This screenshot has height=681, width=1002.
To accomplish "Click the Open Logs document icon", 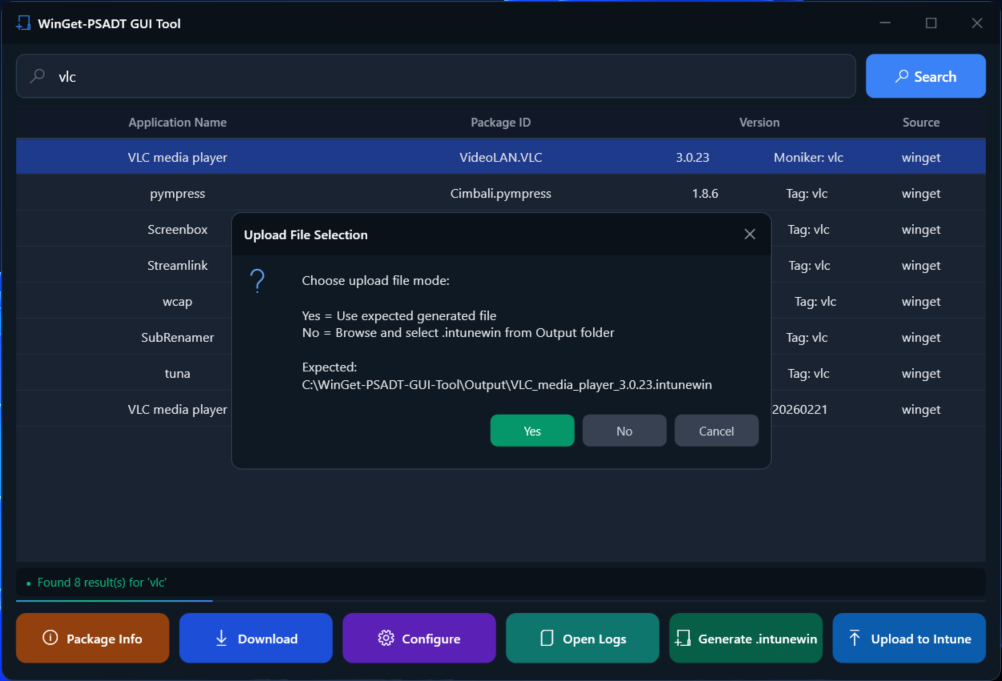I will (x=546, y=638).
